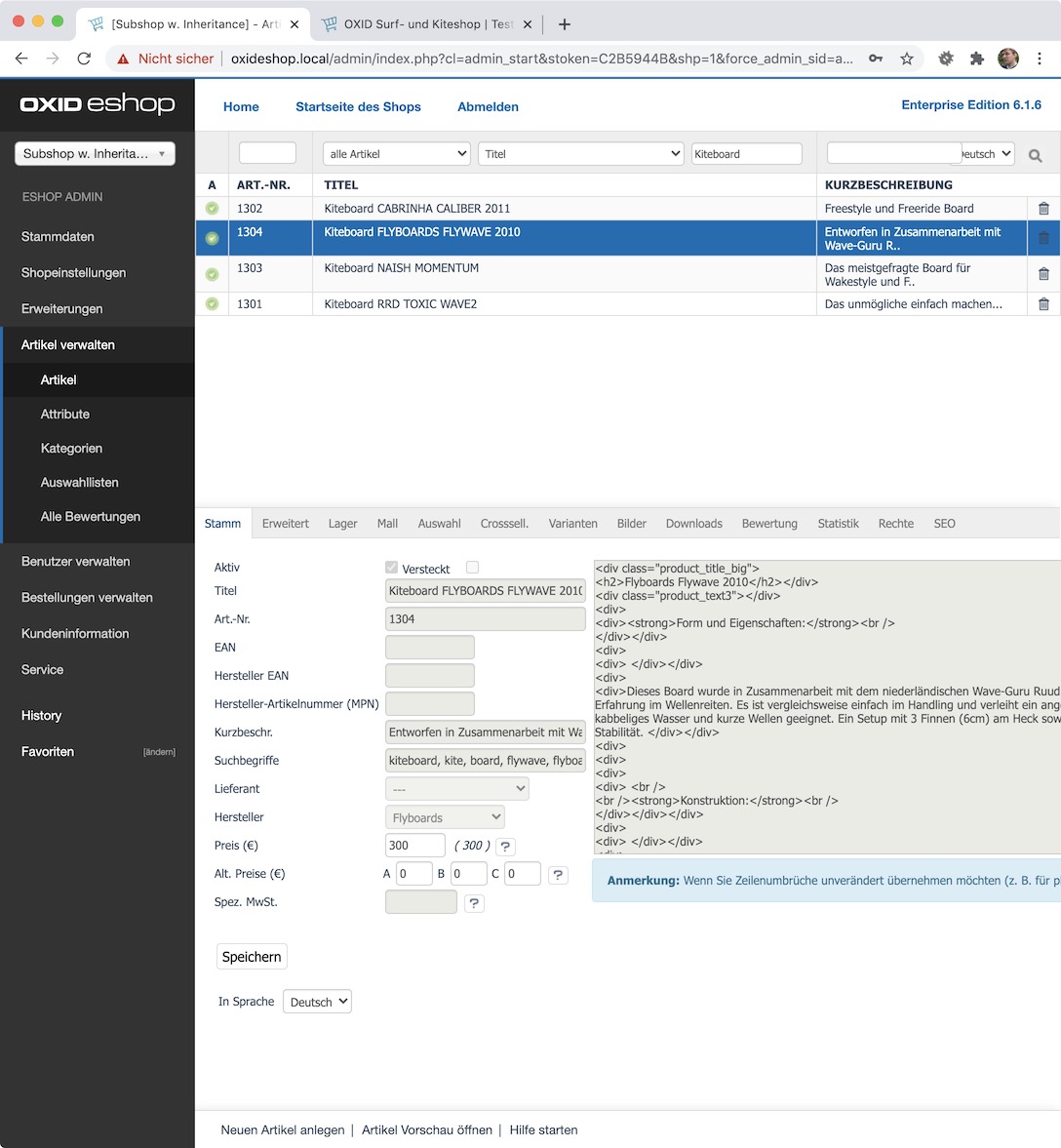The image size is (1061, 1148).
Task: Open the 'alle Artikel' filter dropdown
Action: [396, 154]
